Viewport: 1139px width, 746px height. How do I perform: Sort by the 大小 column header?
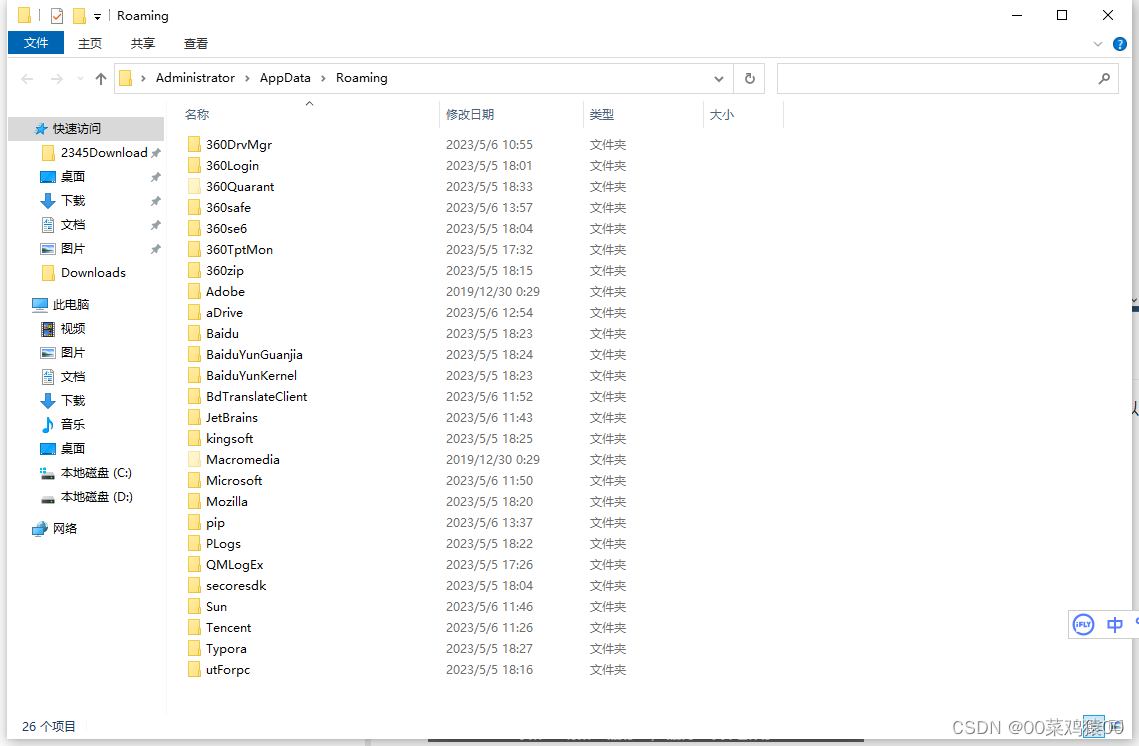(721, 114)
